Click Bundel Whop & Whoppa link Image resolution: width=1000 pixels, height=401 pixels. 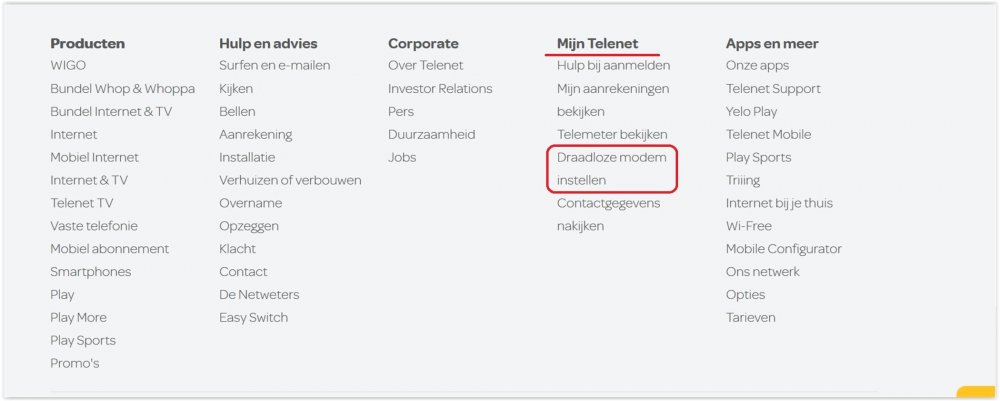pyautogui.click(x=122, y=89)
